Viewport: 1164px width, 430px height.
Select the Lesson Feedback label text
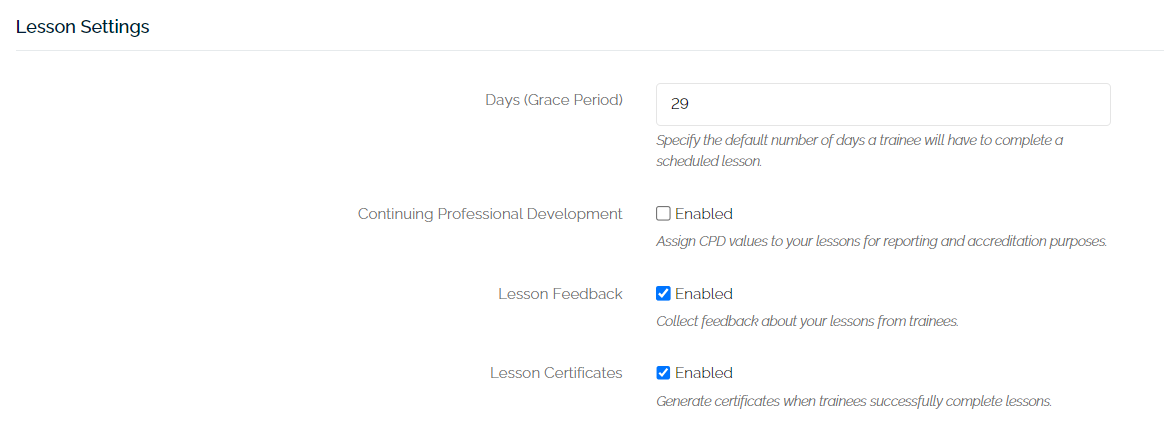pos(560,294)
